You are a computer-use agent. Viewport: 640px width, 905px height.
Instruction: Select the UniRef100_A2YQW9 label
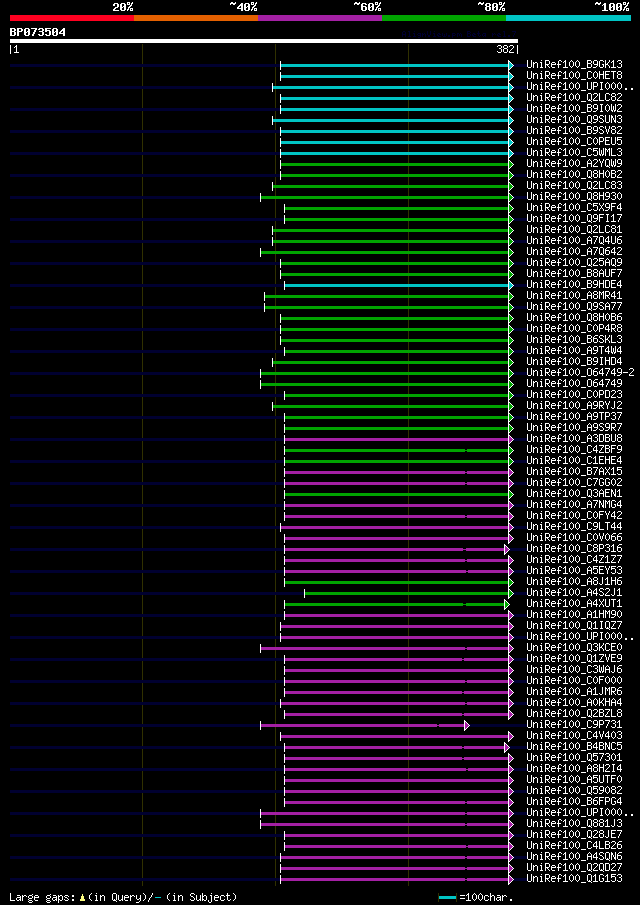click(x=574, y=163)
